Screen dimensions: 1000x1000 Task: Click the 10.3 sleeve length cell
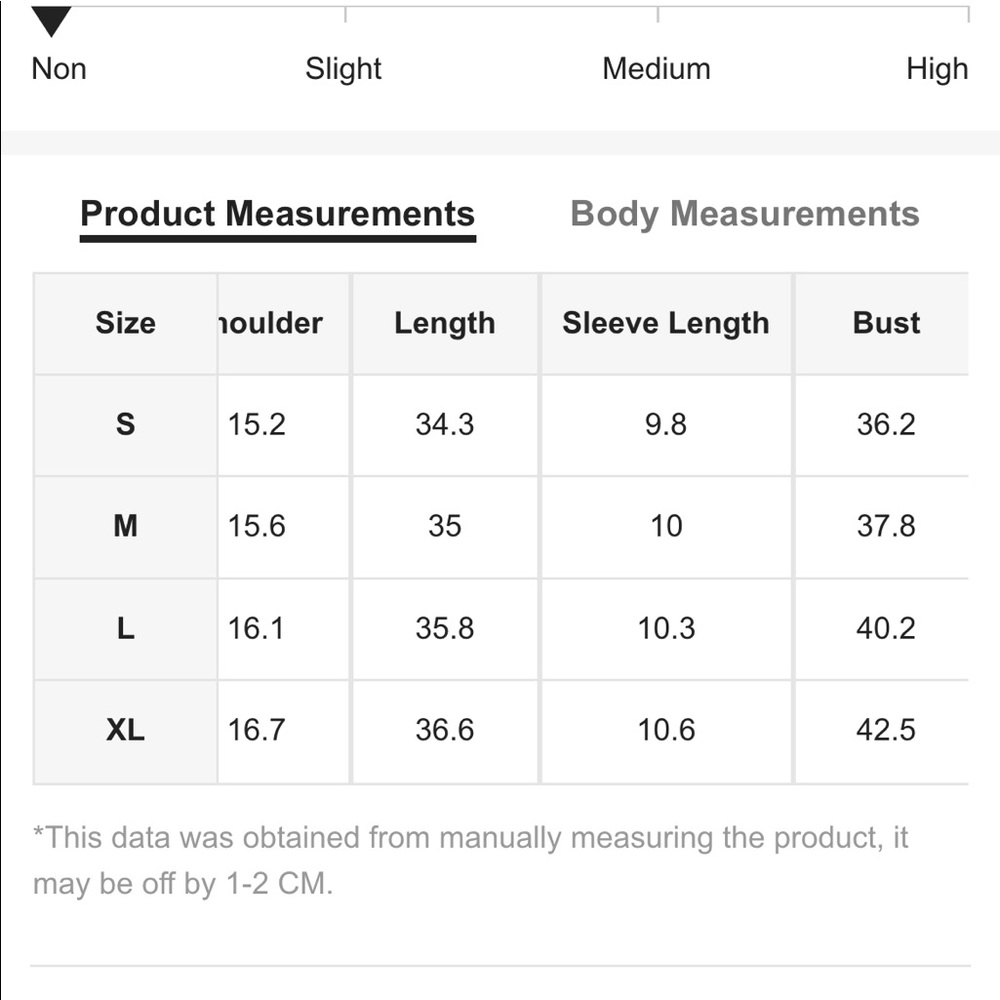(x=666, y=629)
